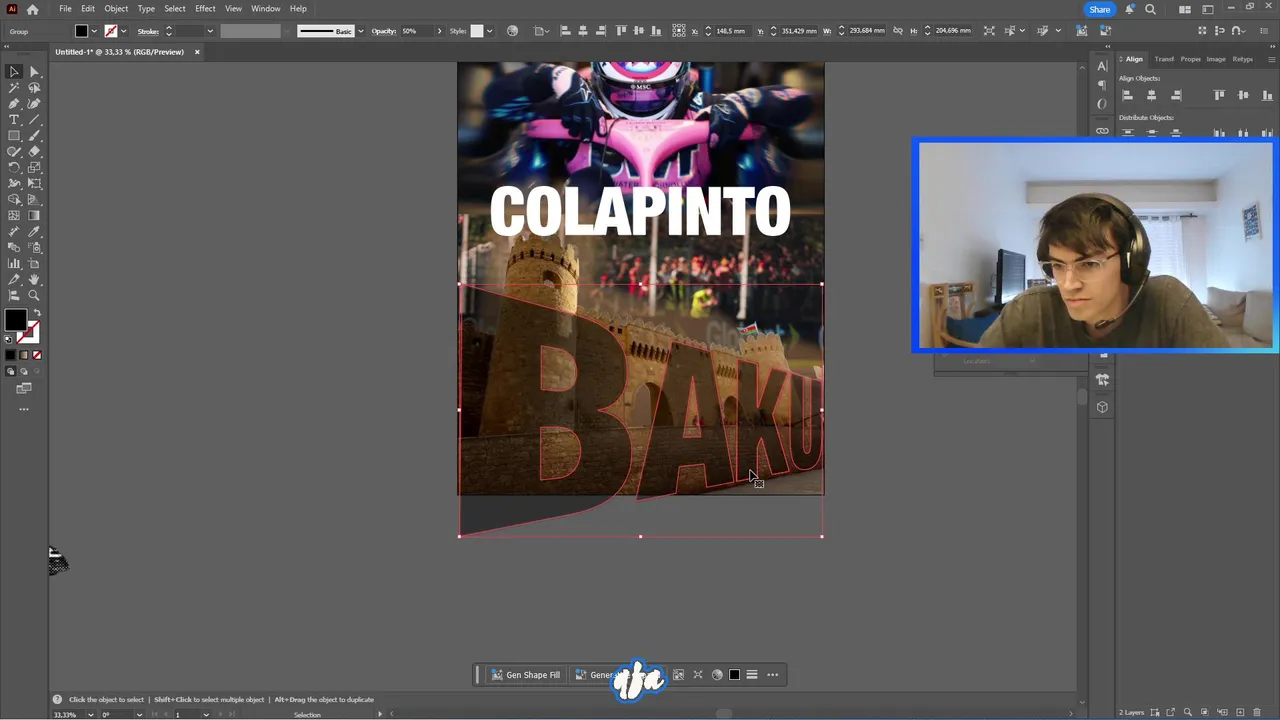The width and height of the screenshot is (1280, 720).
Task: Open the search magnifier at top right
Action: [x=1150, y=9]
